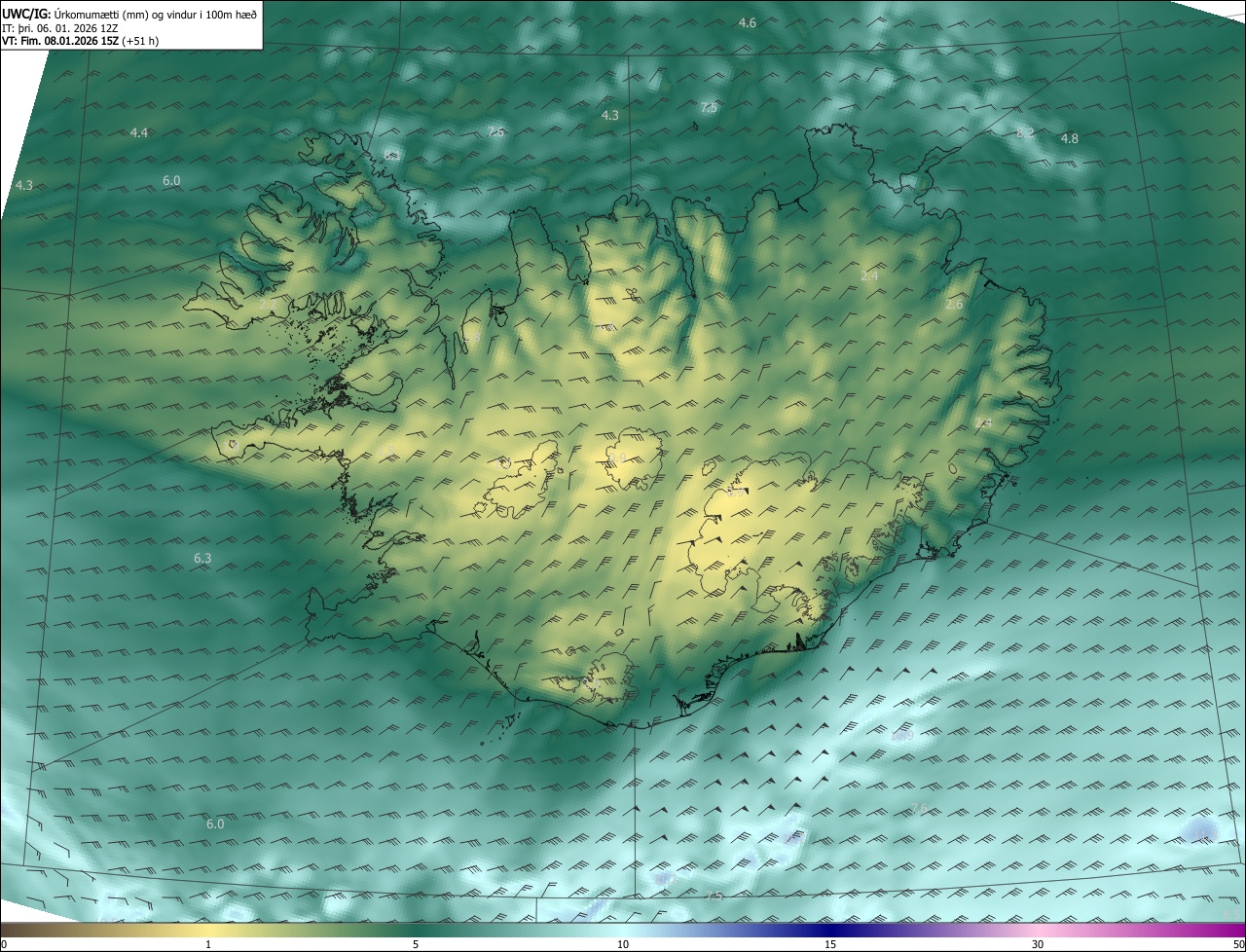Click the color scale tick labeled 5
Screen dimensions: 1246x952
tap(416, 944)
